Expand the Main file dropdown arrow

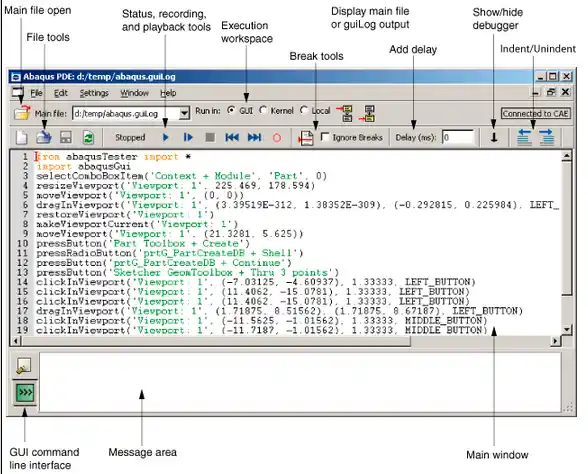click(184, 113)
